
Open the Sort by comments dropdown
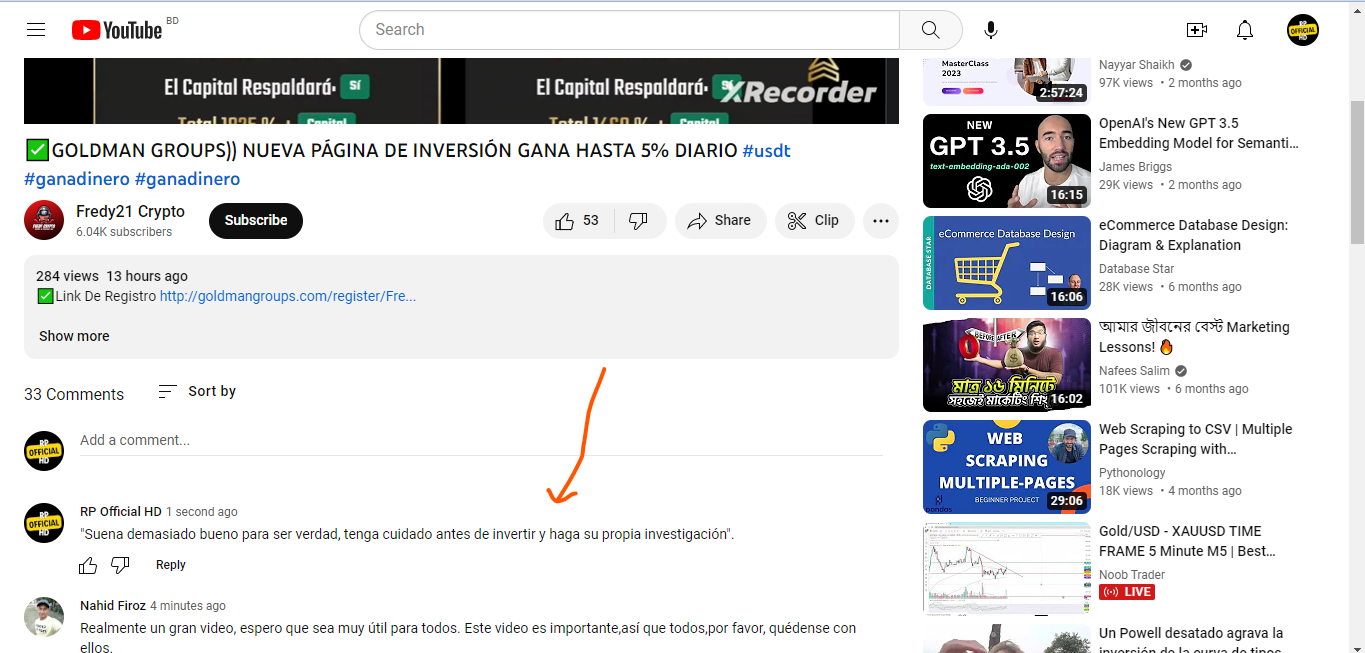pos(197,391)
